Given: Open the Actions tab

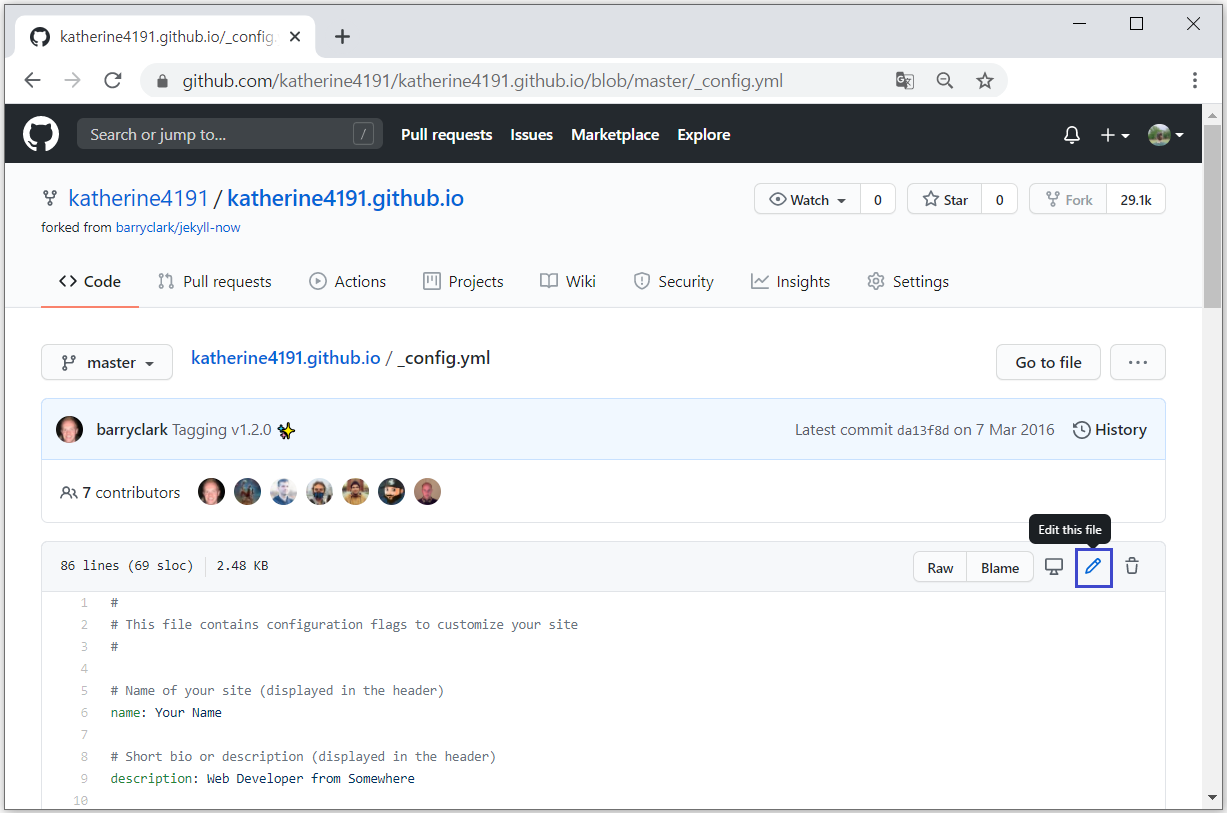Looking at the screenshot, I should (x=348, y=282).
